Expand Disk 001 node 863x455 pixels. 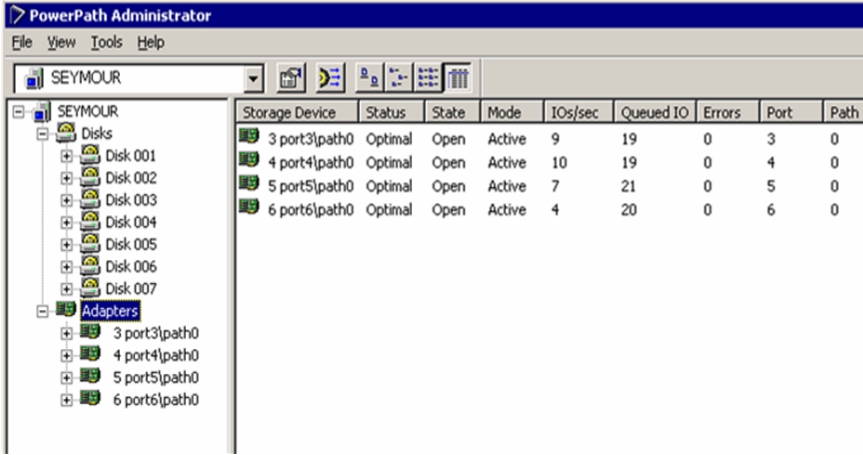[x=67, y=156]
